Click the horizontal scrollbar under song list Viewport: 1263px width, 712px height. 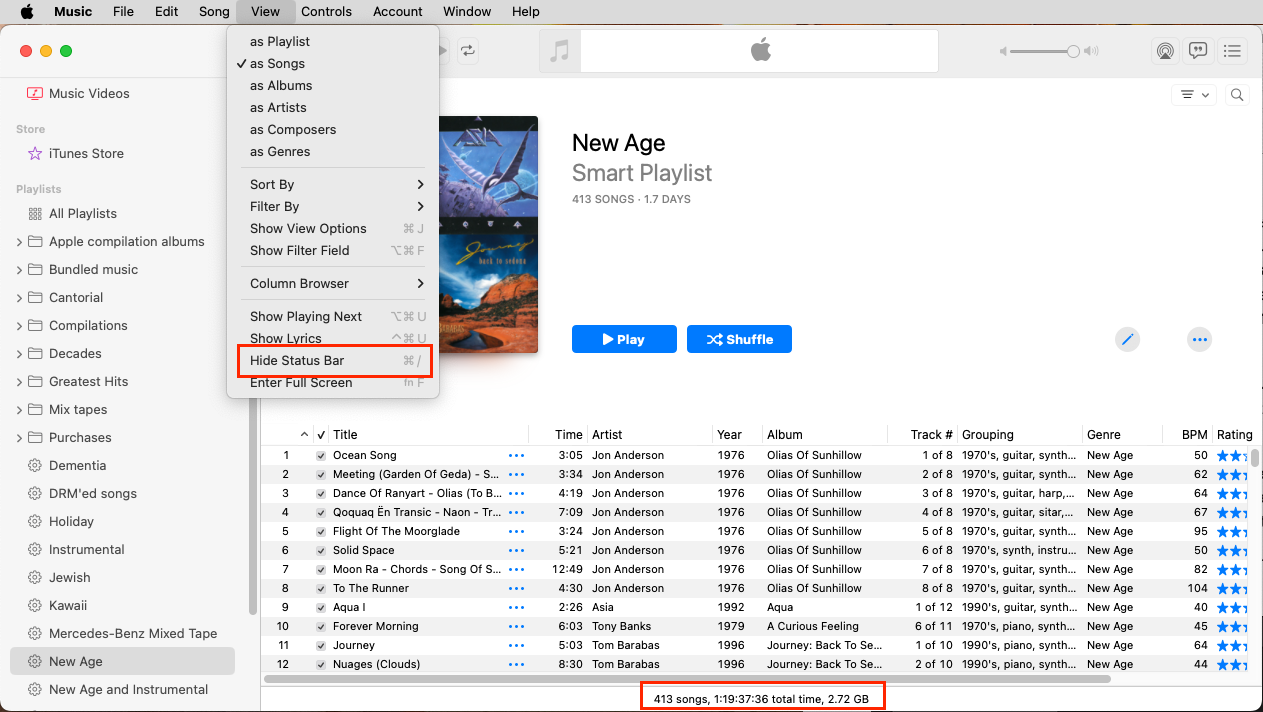click(x=687, y=679)
